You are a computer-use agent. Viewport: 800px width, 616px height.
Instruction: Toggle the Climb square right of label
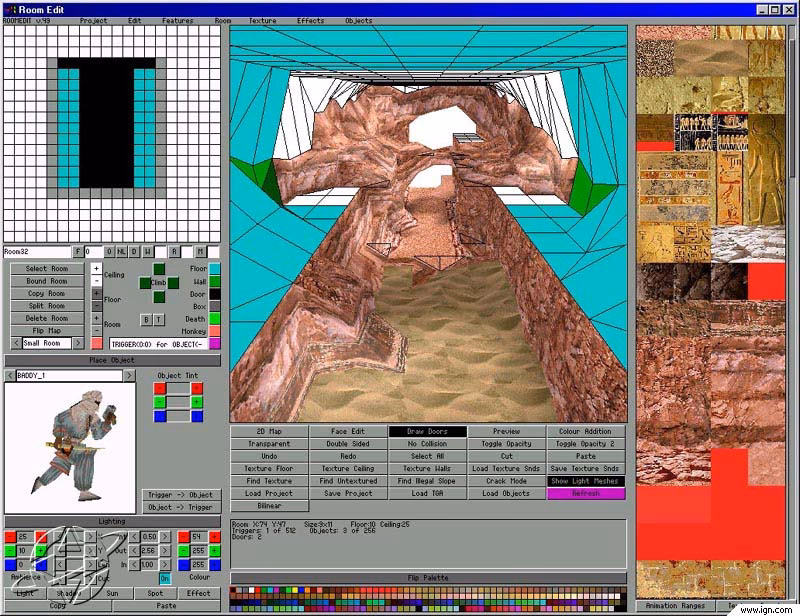click(x=173, y=282)
